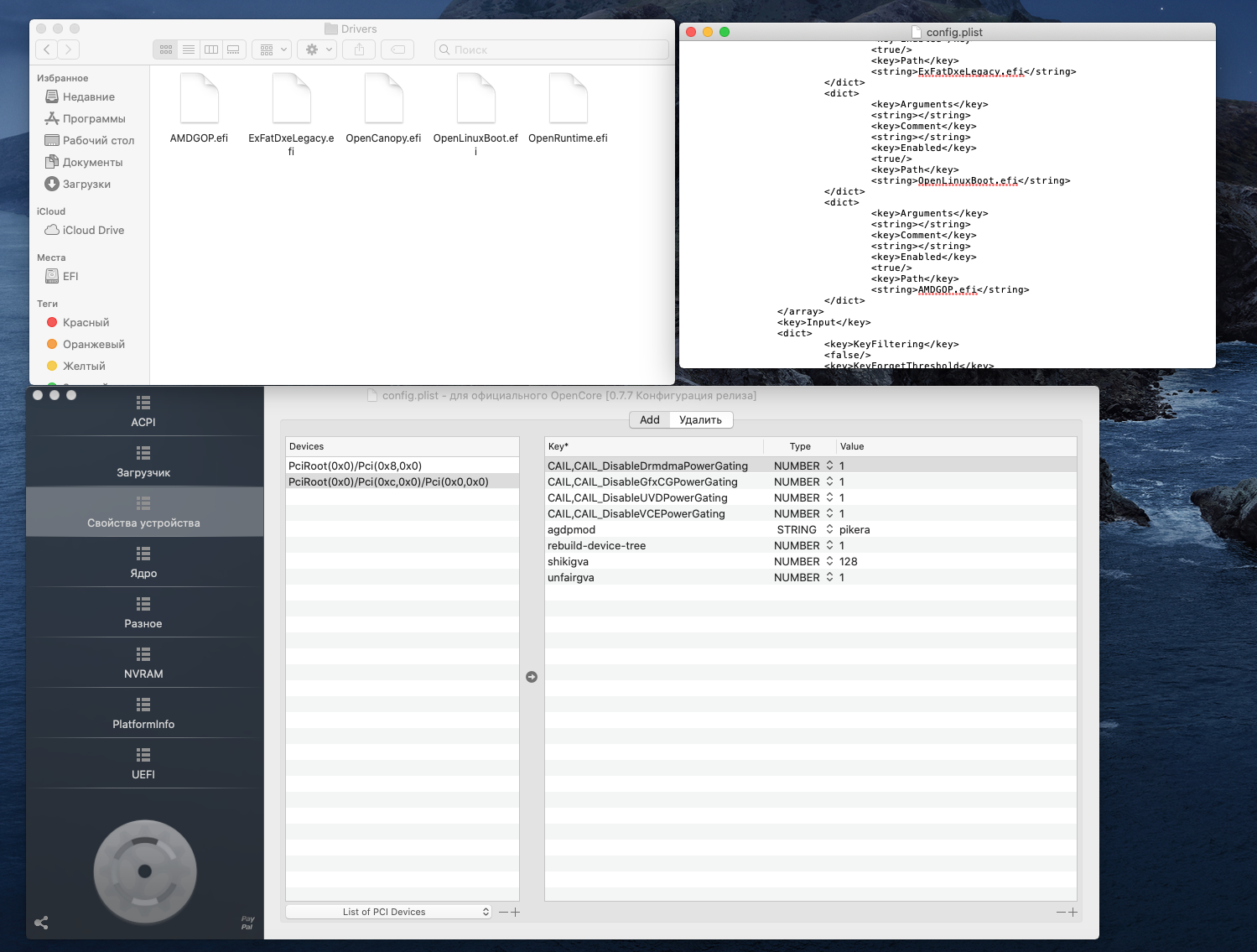Select the pikera value cell
Image resolution: width=1257 pixels, height=952 pixels.
pyautogui.click(x=956, y=529)
